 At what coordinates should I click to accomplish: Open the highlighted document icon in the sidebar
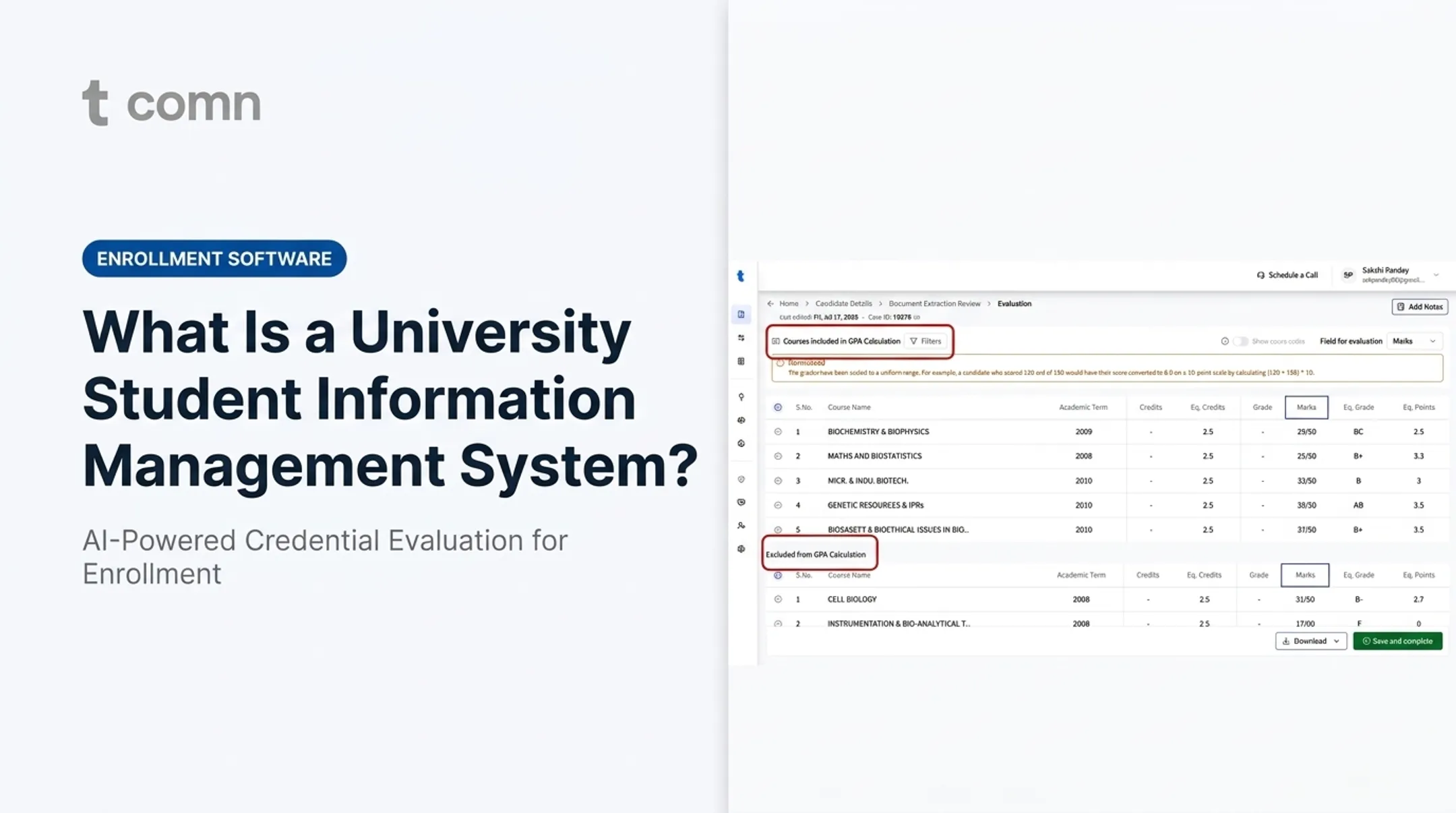(741, 314)
